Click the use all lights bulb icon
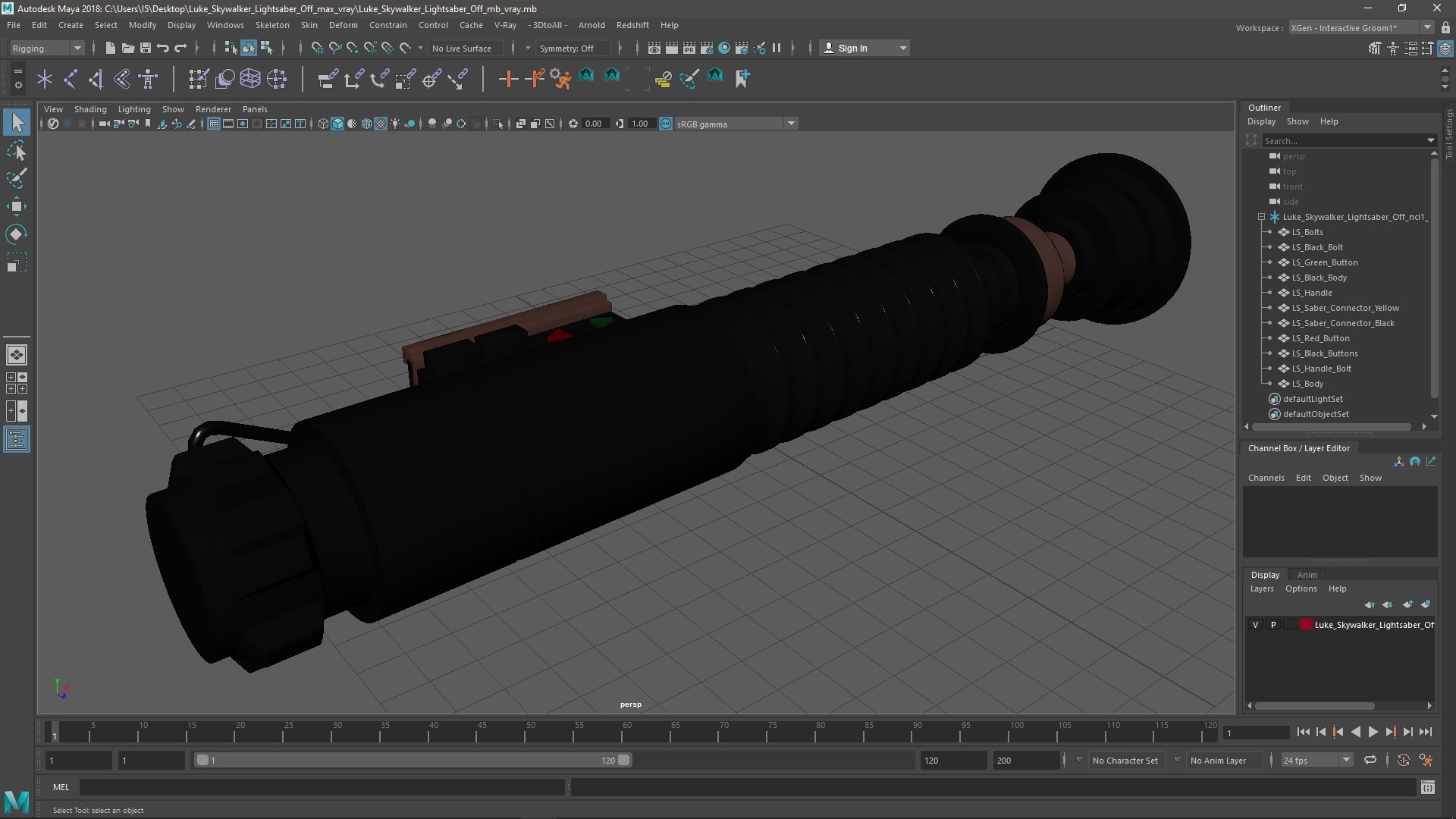The height and width of the screenshot is (819, 1456). pos(395,124)
